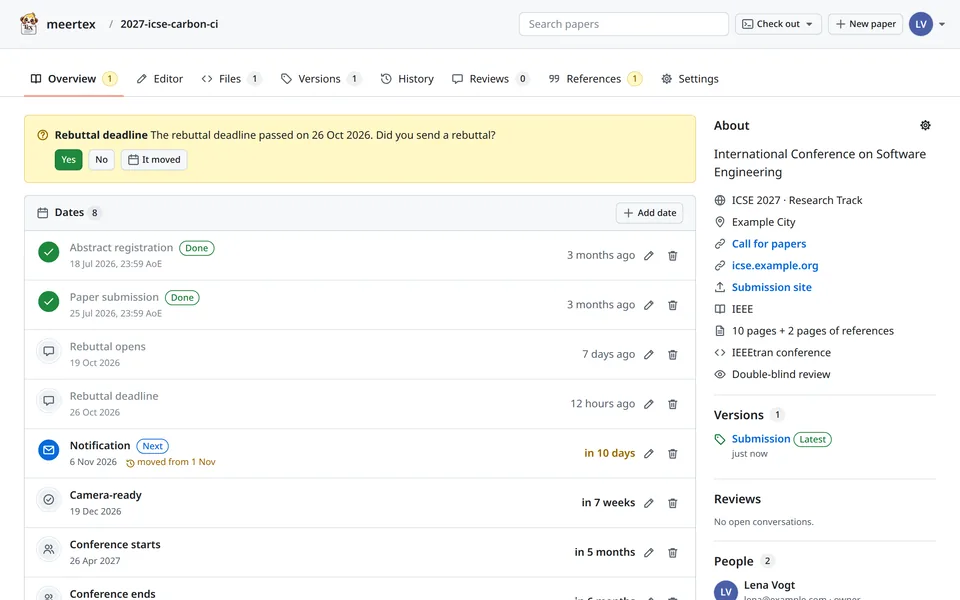
Task: Delete the Rebuttal opens date
Action: [x=672, y=354]
